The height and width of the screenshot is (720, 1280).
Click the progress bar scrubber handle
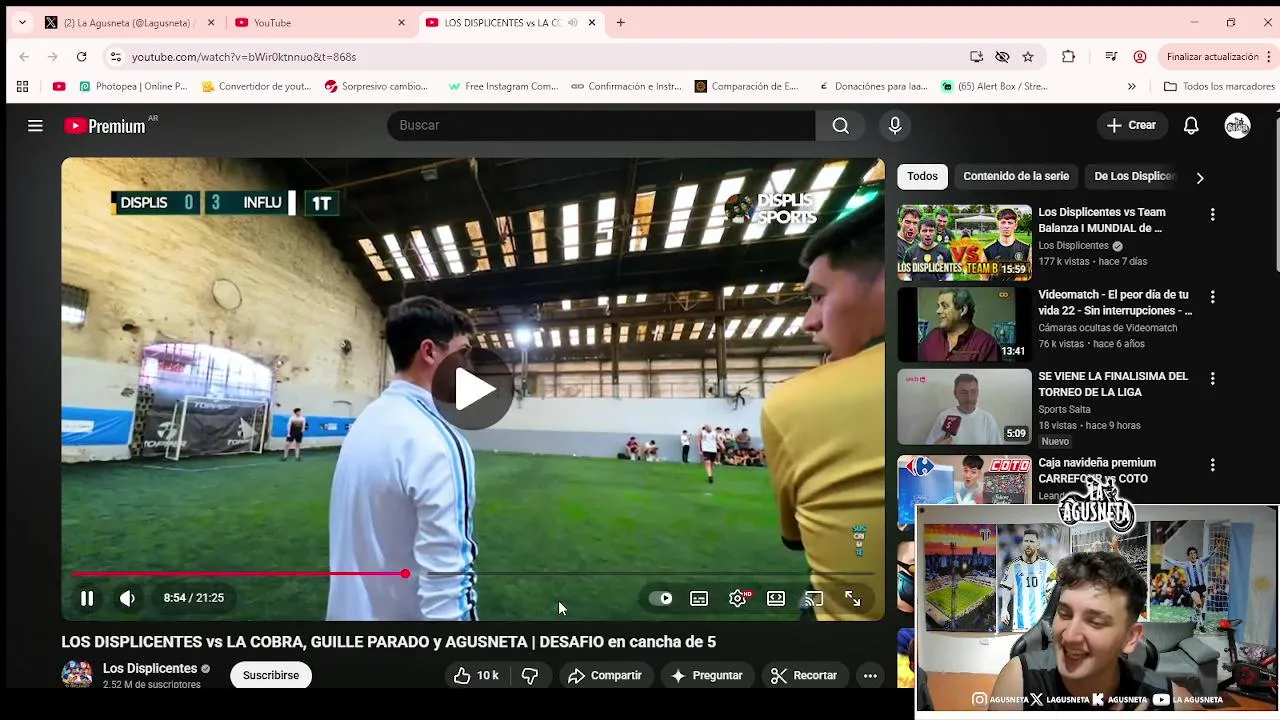pos(405,574)
